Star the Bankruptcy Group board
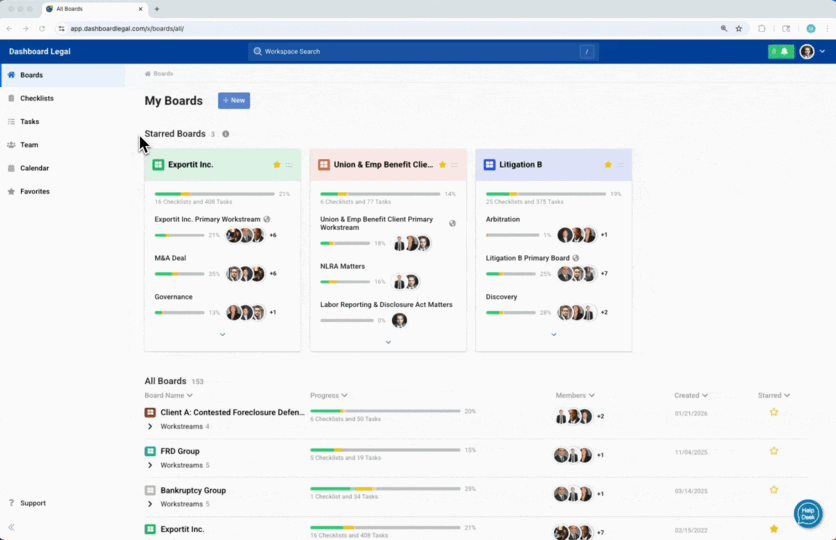Viewport: 836px width, 540px height. tap(773, 490)
